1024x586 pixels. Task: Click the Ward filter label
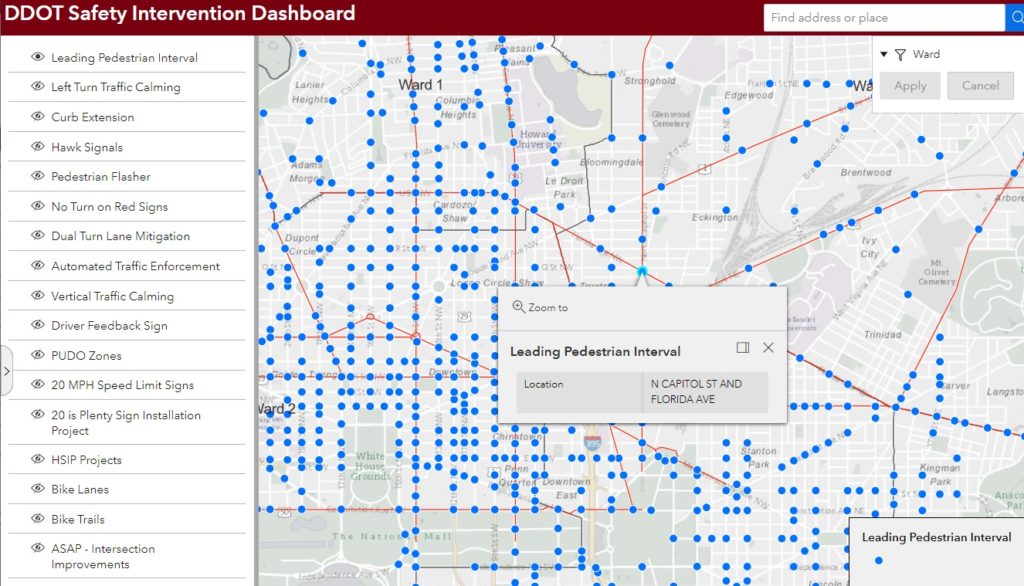[926, 54]
